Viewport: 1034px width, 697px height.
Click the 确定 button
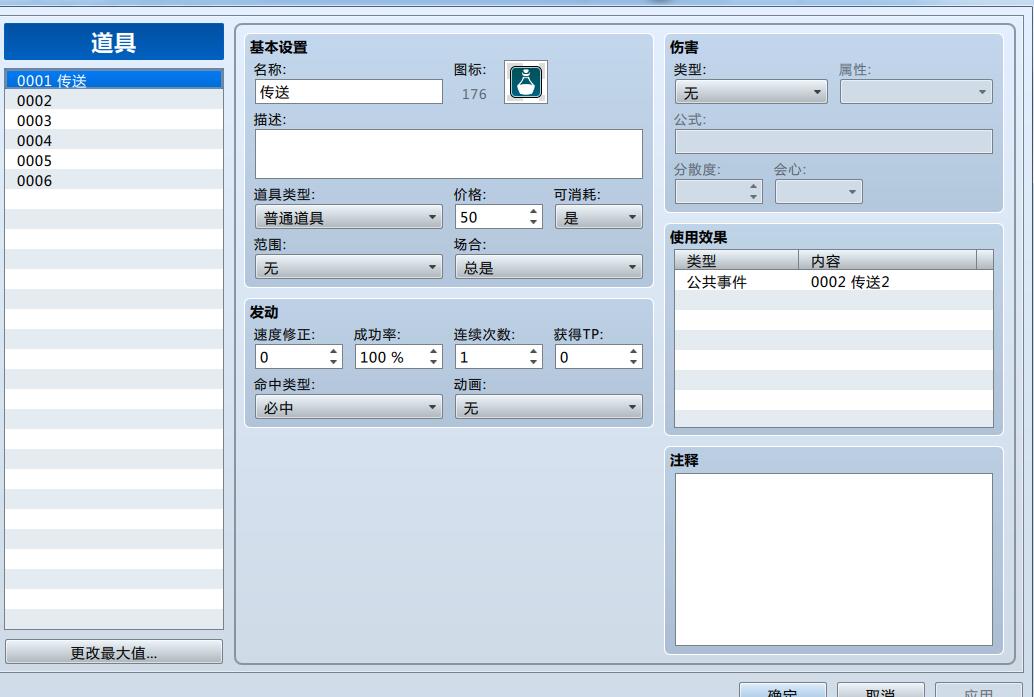pyautogui.click(x=783, y=690)
